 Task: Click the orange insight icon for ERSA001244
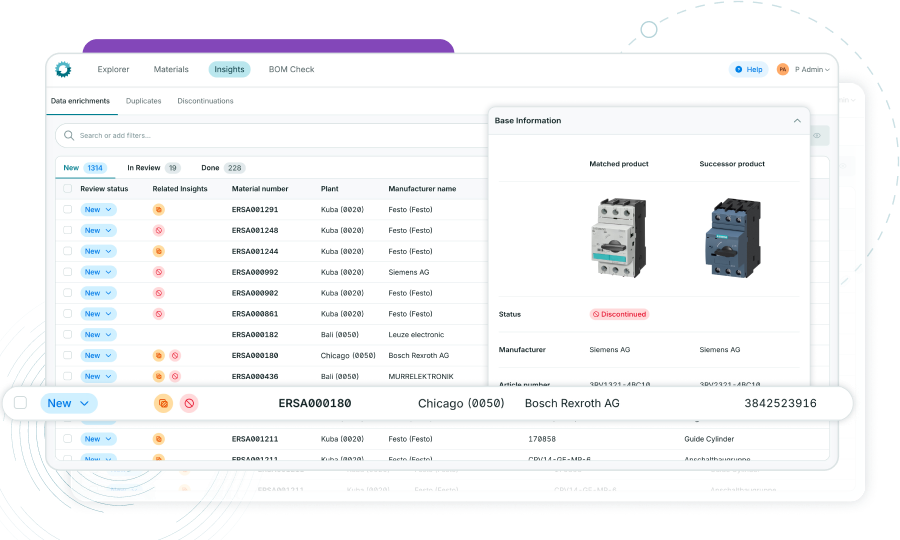159,251
